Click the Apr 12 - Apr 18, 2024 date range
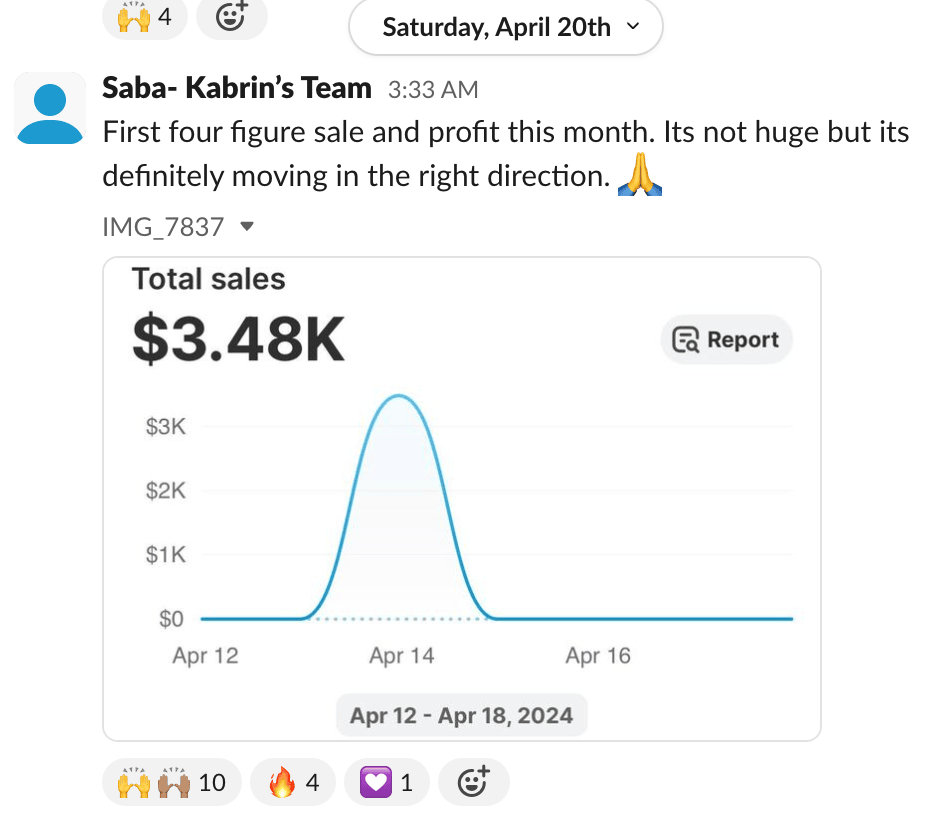Screen dimensions: 932x826 tap(461, 716)
